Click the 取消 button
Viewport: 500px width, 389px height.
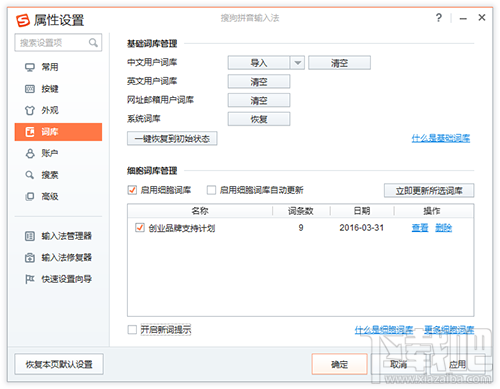pos(399,364)
